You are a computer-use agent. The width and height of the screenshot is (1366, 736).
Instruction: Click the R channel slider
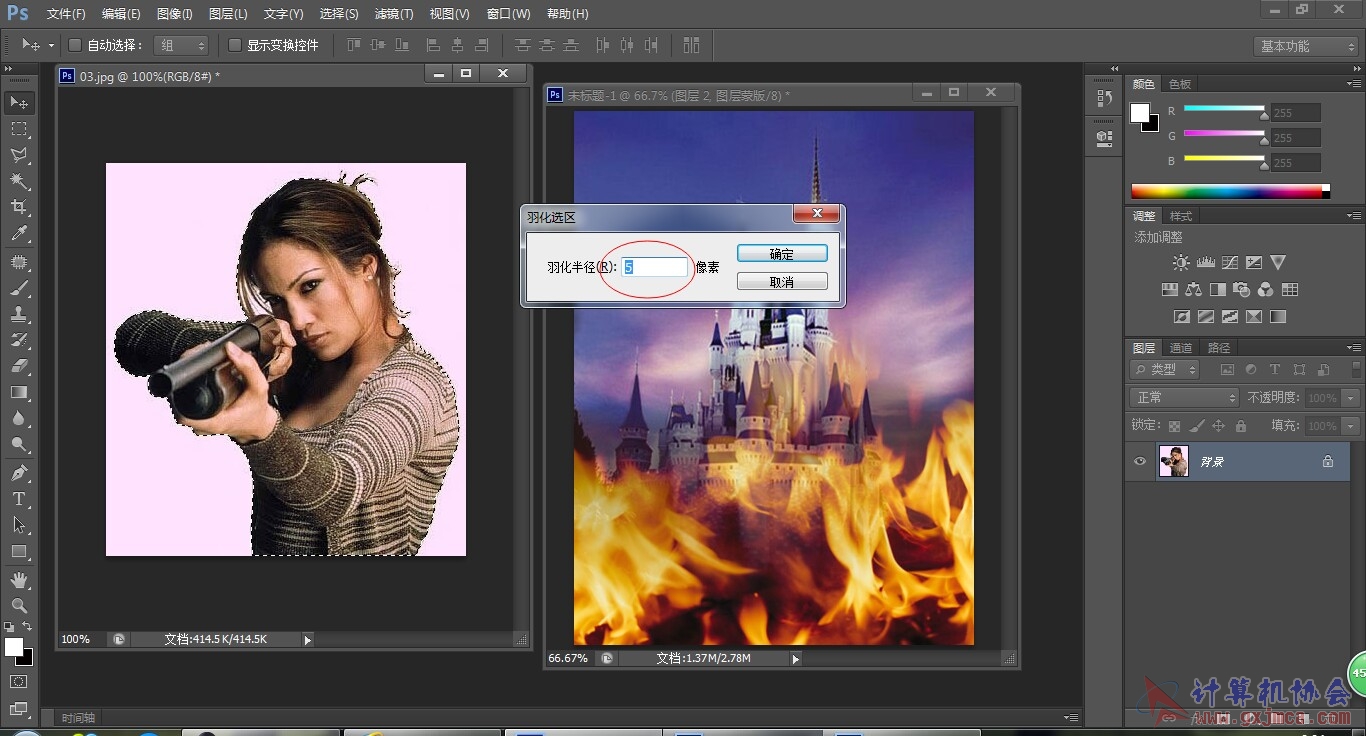click(x=1224, y=110)
